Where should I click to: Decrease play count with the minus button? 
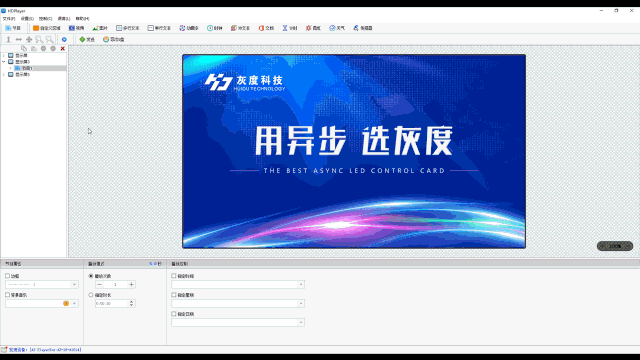(100, 284)
